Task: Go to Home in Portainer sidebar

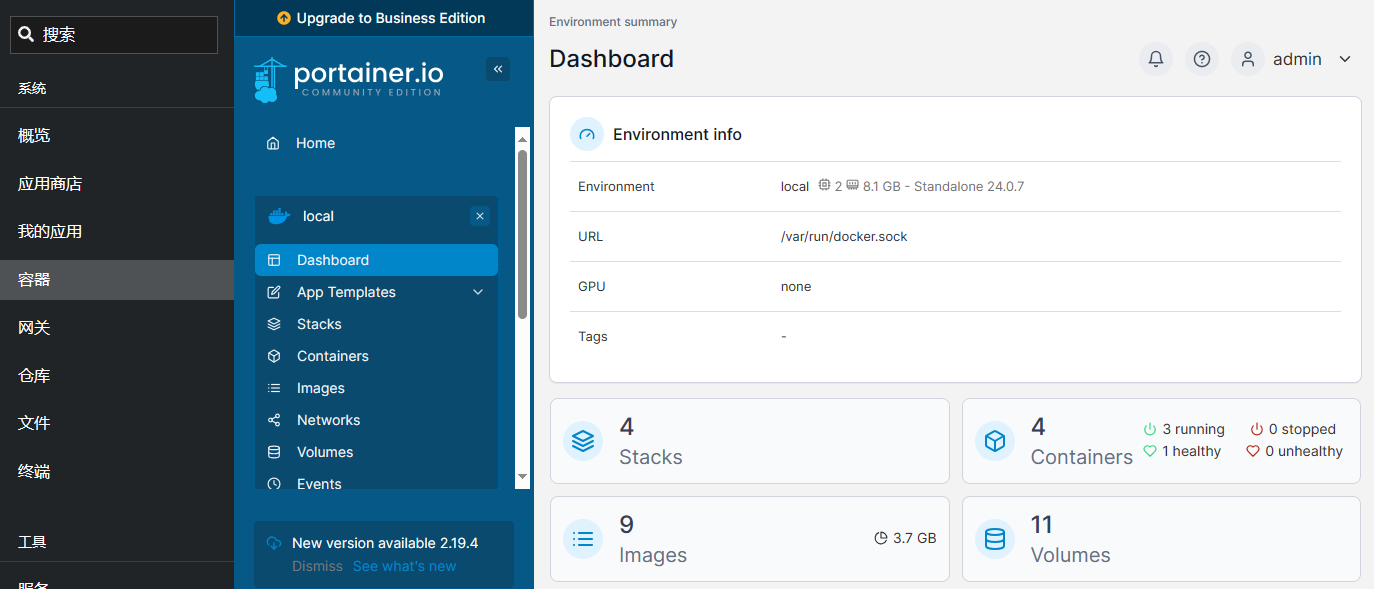Action: [315, 143]
